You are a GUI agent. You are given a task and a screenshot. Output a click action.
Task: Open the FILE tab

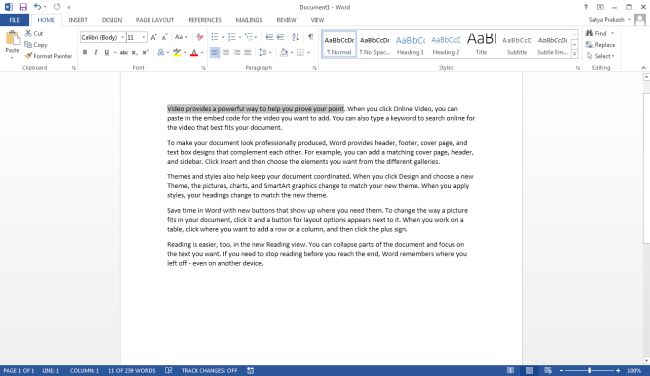click(15, 20)
